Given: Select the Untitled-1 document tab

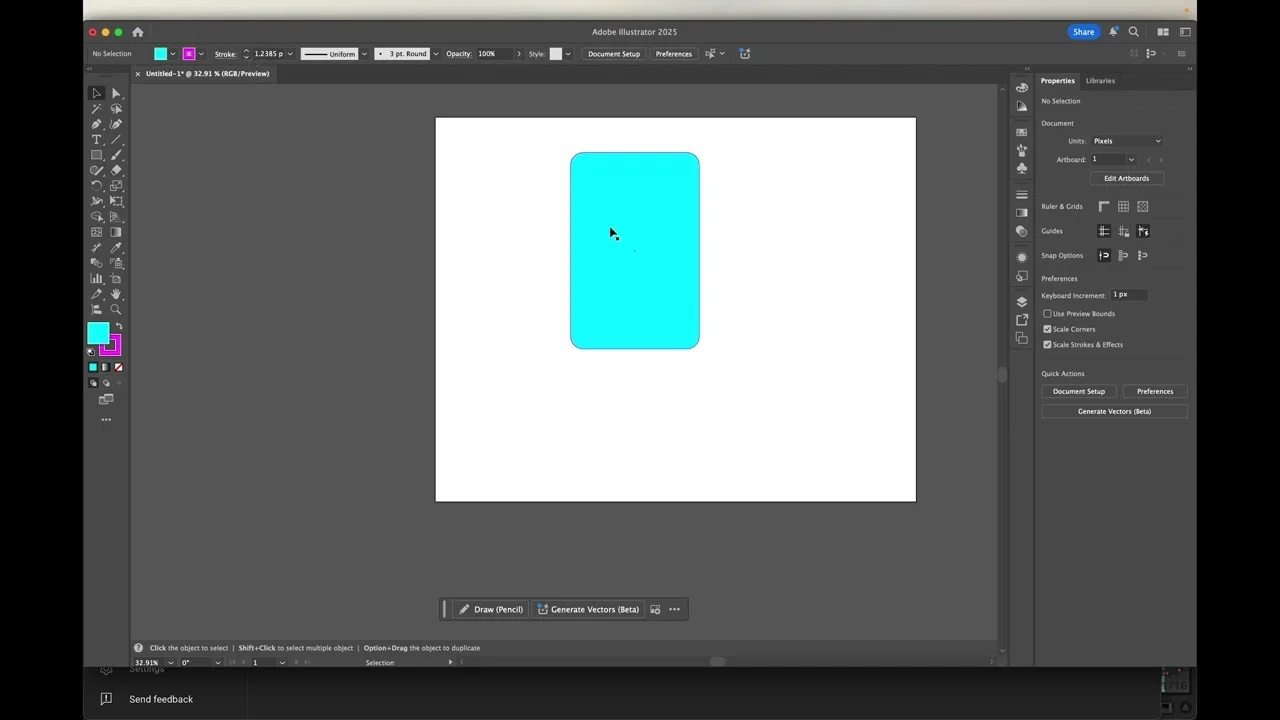Looking at the screenshot, I should tap(207, 74).
